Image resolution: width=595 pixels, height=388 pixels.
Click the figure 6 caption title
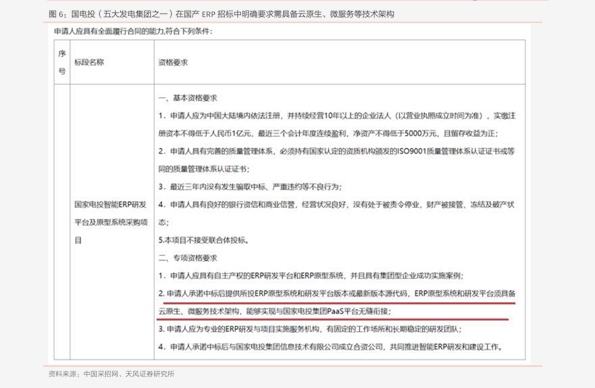(x=221, y=14)
